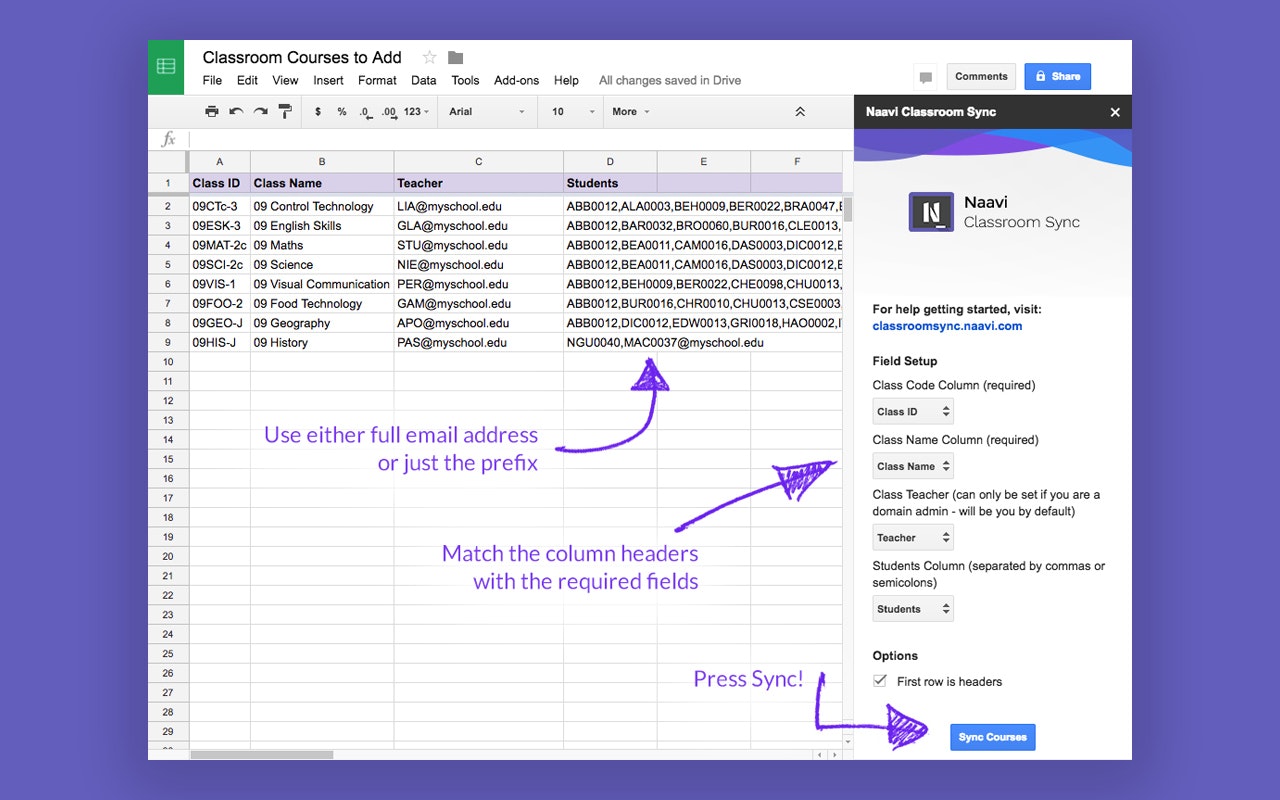Open the Students Column dropdown
1280x800 pixels.
[913, 609]
